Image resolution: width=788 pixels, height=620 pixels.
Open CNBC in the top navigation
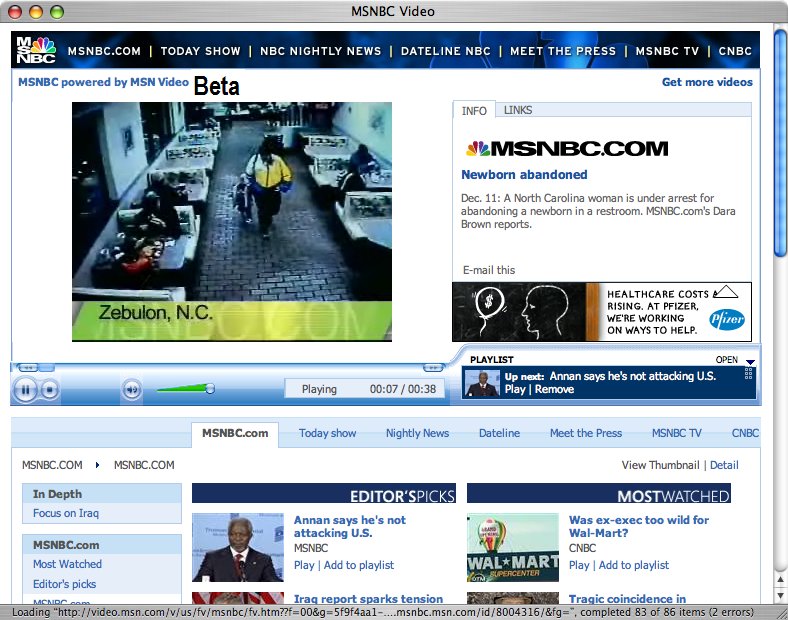coord(735,51)
